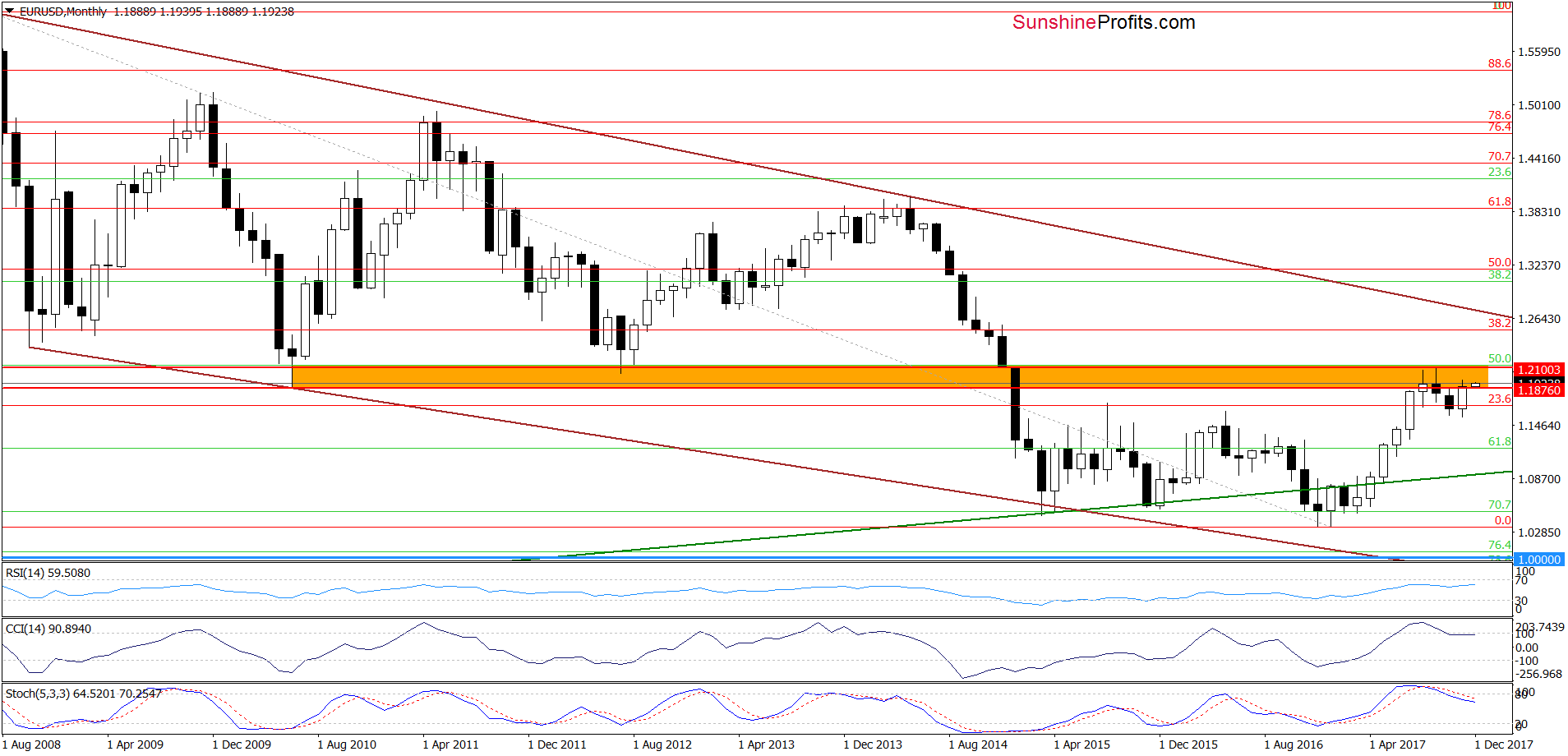The width and height of the screenshot is (1568, 756).
Task: Click the red 0.0 Fibonacci label
Action: [x=1502, y=520]
